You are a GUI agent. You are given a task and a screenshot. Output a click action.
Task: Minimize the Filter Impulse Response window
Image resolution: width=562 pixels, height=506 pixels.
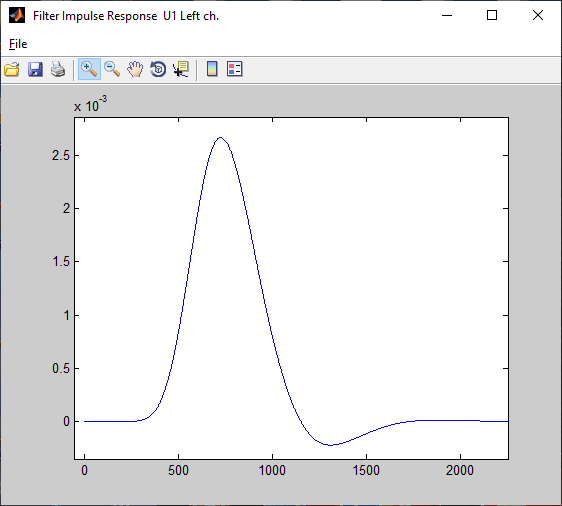coord(447,15)
